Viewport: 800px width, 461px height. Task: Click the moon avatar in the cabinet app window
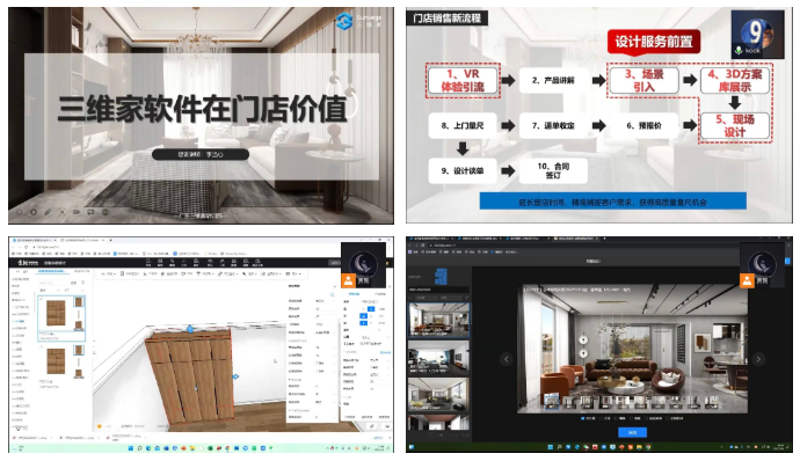(363, 264)
